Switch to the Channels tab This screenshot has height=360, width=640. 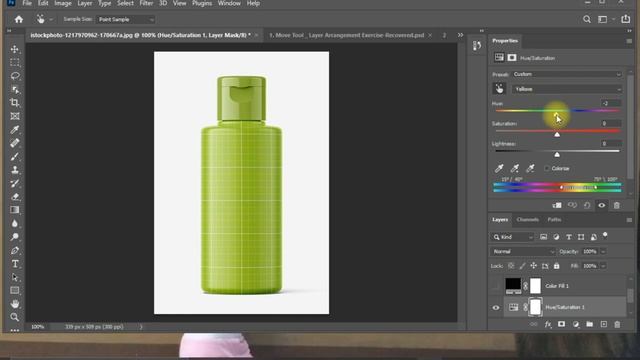tap(527, 220)
